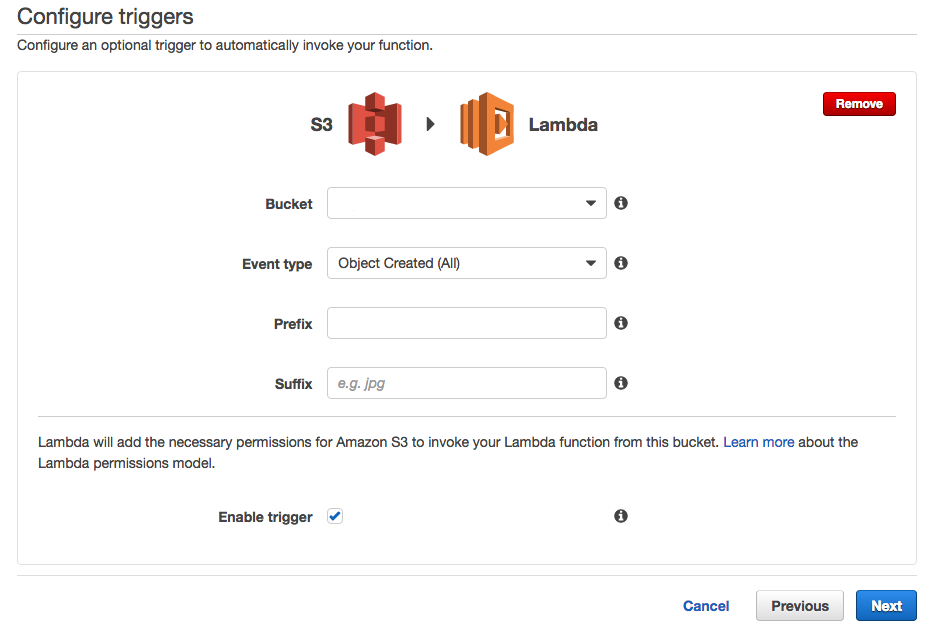
Task: Click the Next button
Action: (886, 605)
